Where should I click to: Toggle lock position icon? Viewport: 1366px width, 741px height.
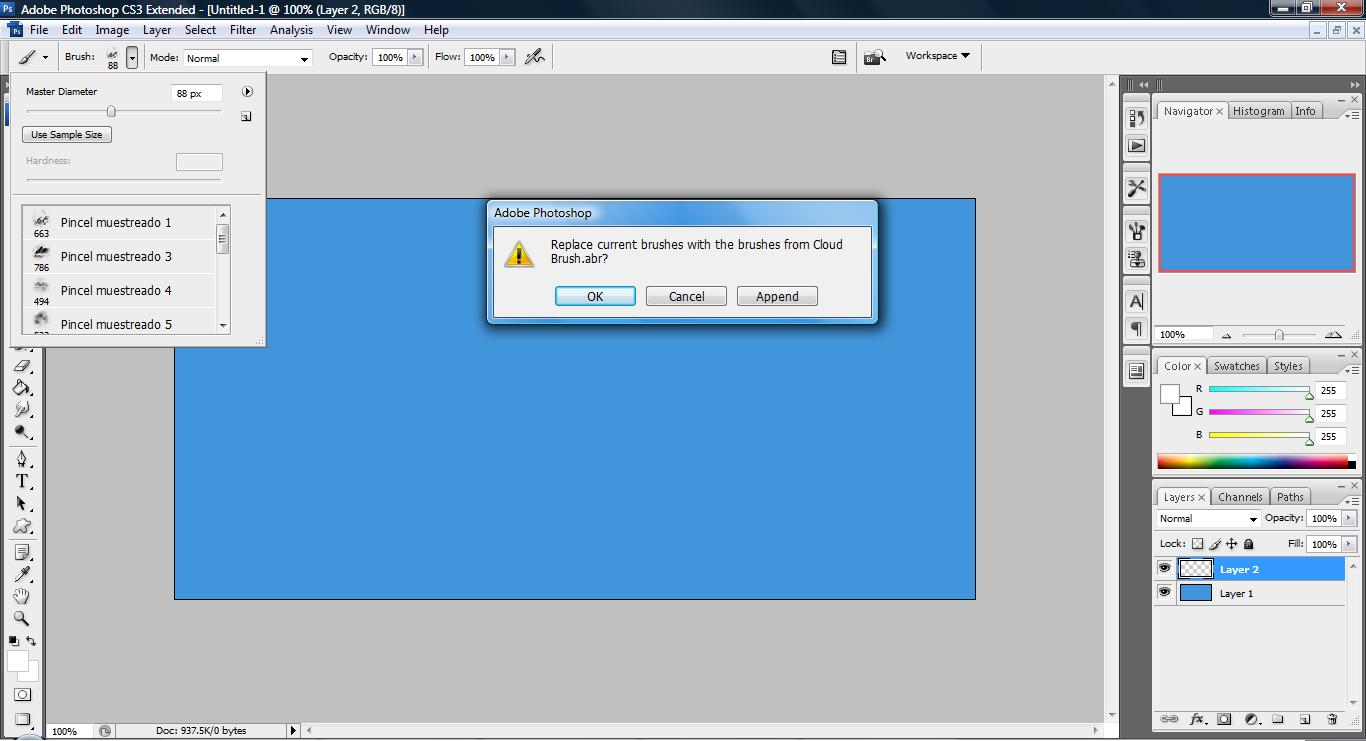(x=1232, y=544)
